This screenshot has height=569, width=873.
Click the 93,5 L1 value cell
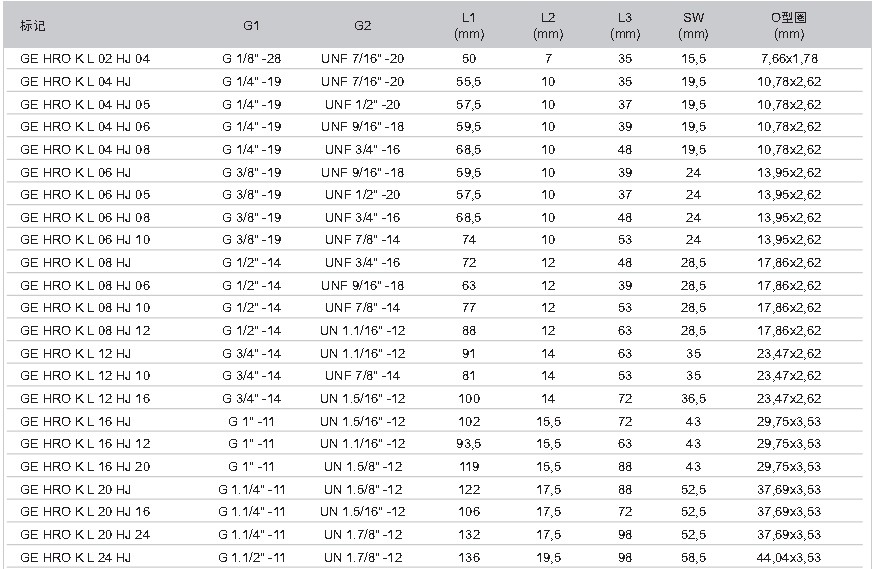click(x=469, y=444)
